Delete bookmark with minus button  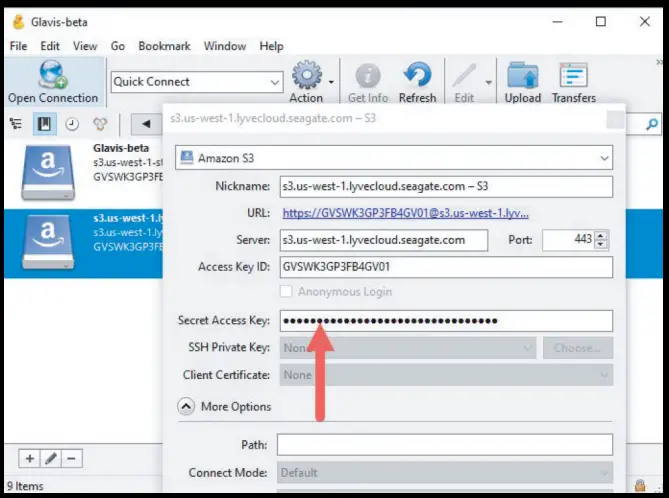[x=72, y=459]
